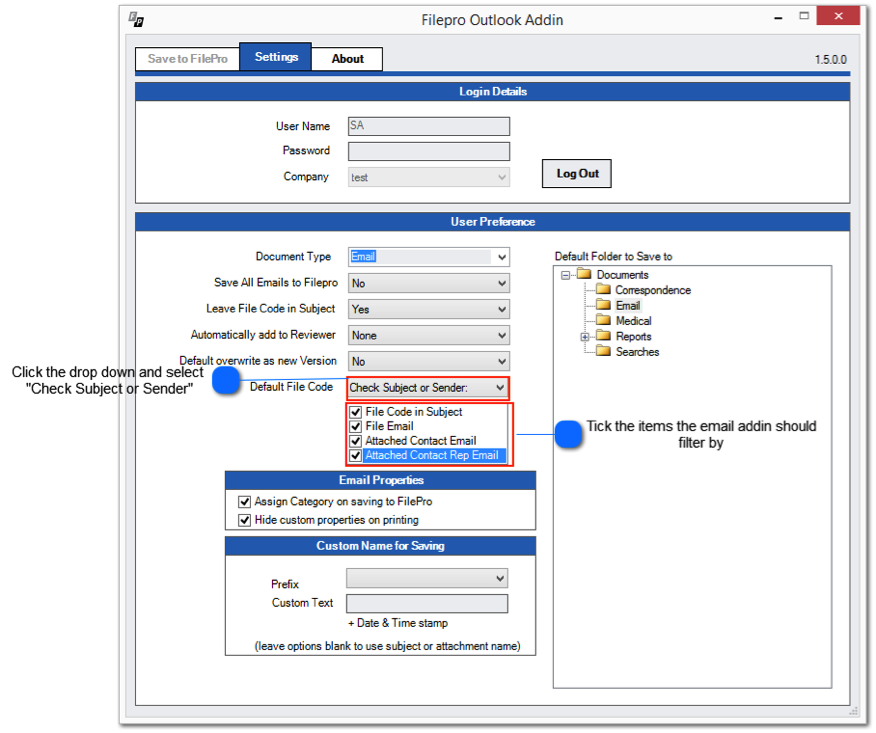The height and width of the screenshot is (733, 876).
Task: Click the Login Details header
Action: tap(493, 92)
